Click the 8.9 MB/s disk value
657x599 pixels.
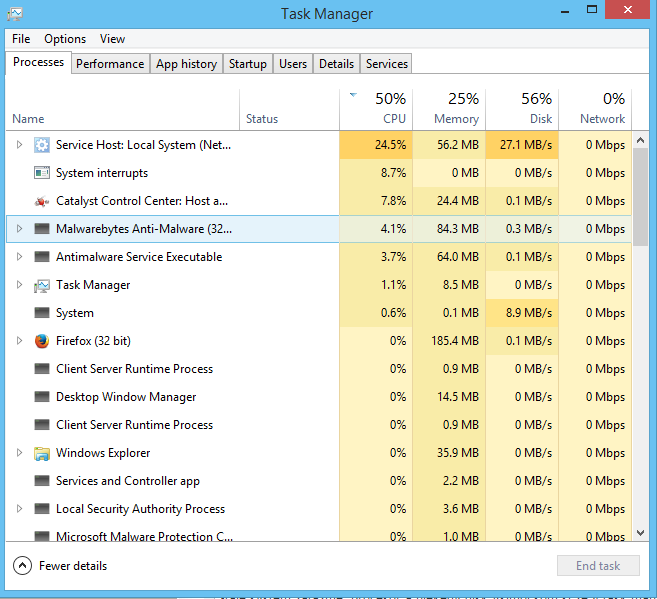(x=529, y=313)
